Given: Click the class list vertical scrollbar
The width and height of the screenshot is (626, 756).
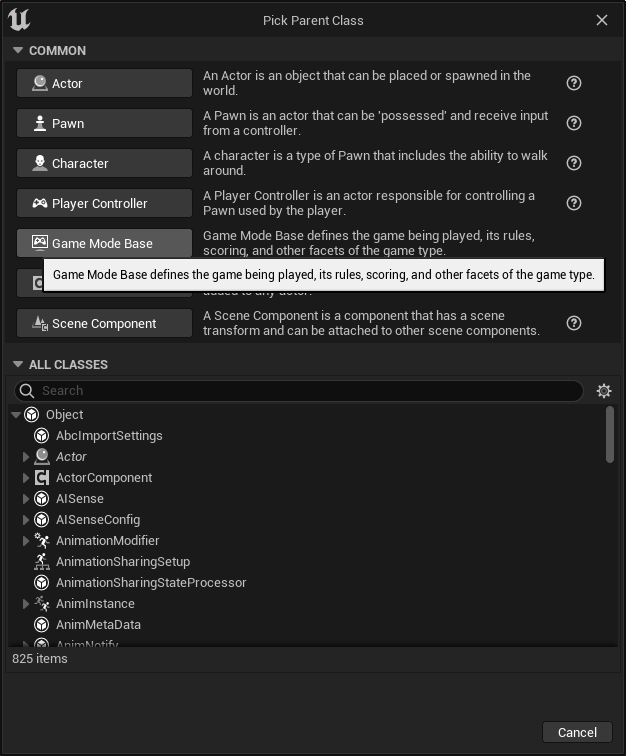Looking at the screenshot, I should point(610,435).
